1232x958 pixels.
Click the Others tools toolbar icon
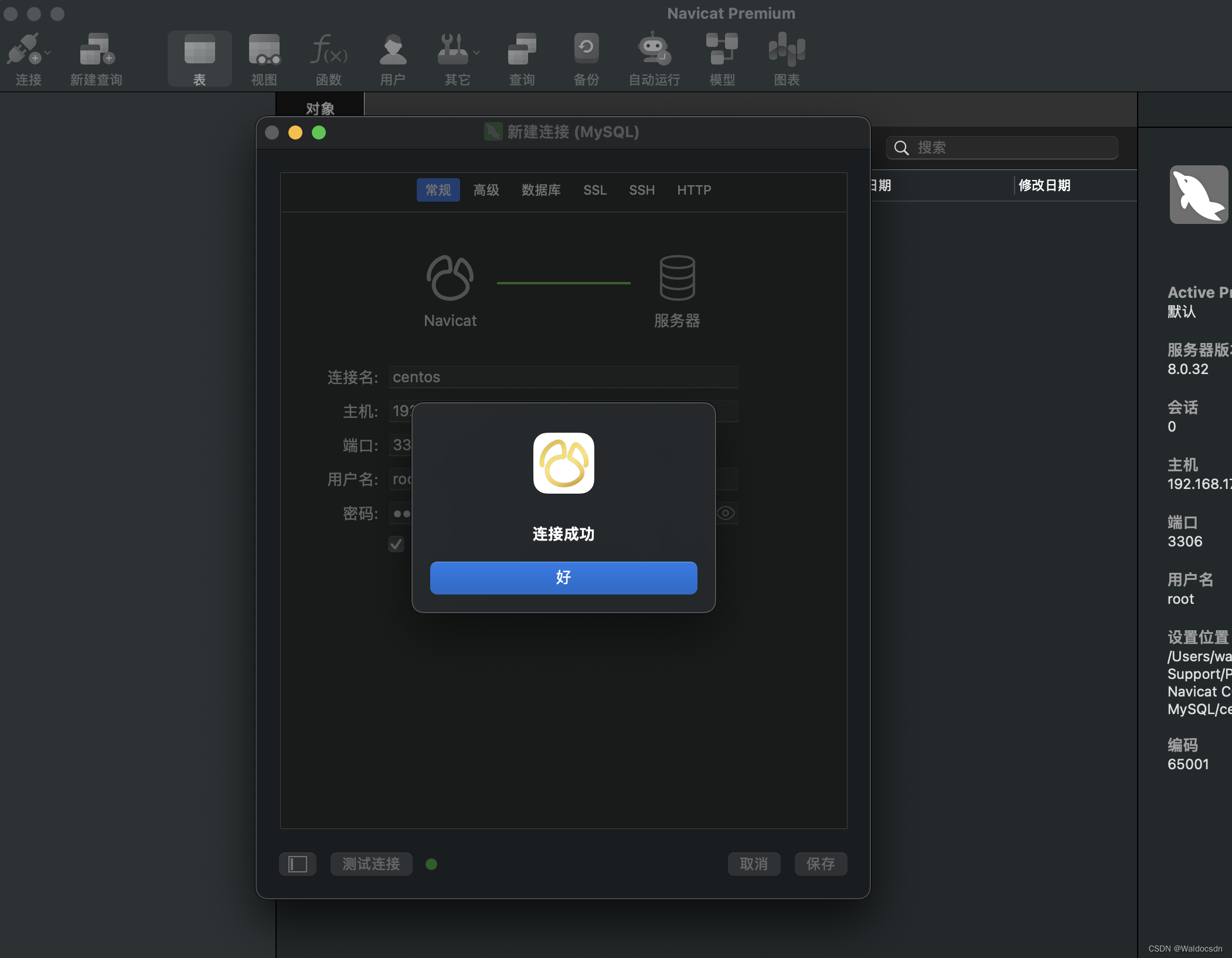[452, 49]
